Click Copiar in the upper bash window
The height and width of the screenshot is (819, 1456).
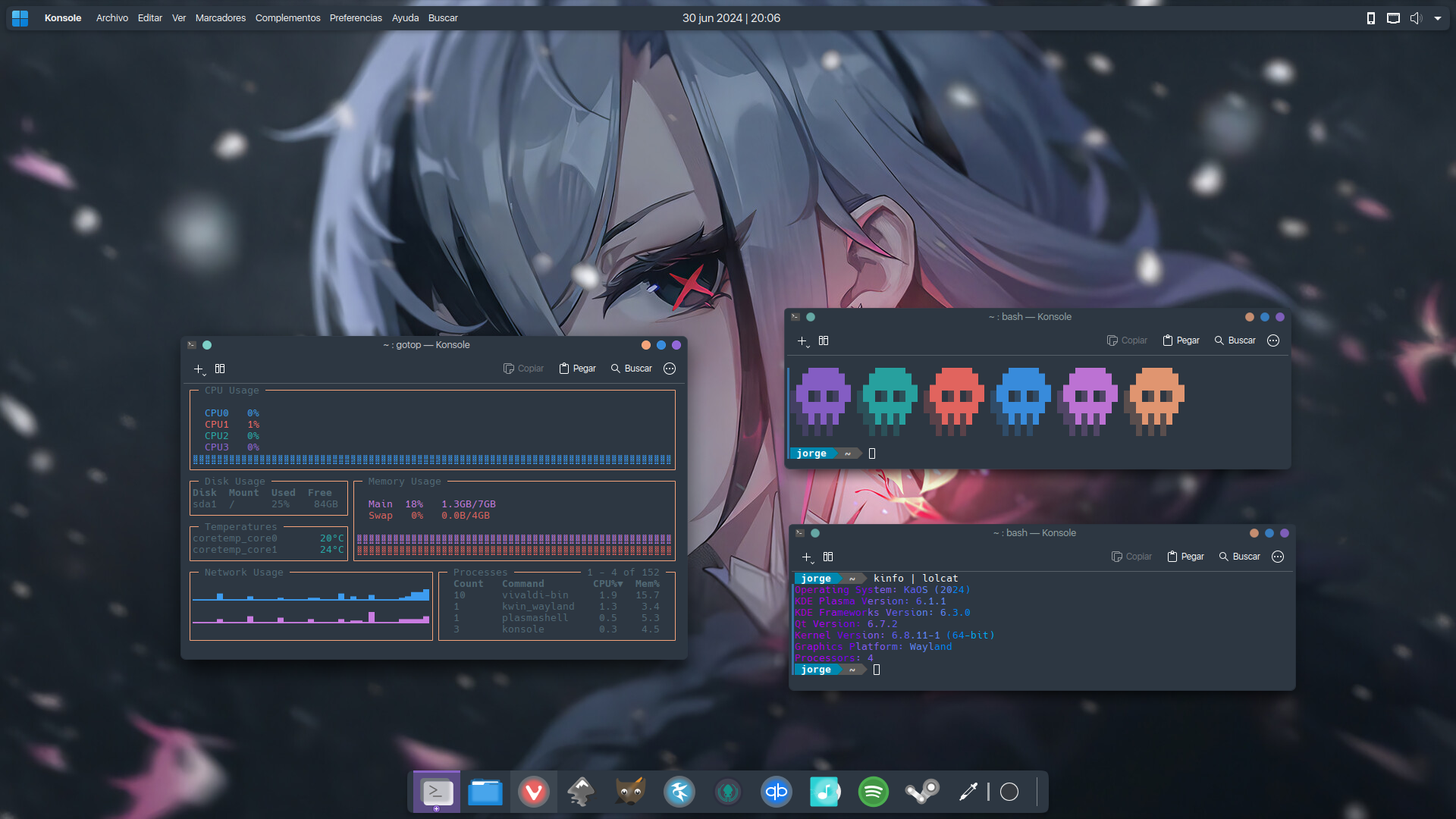click(x=1127, y=340)
